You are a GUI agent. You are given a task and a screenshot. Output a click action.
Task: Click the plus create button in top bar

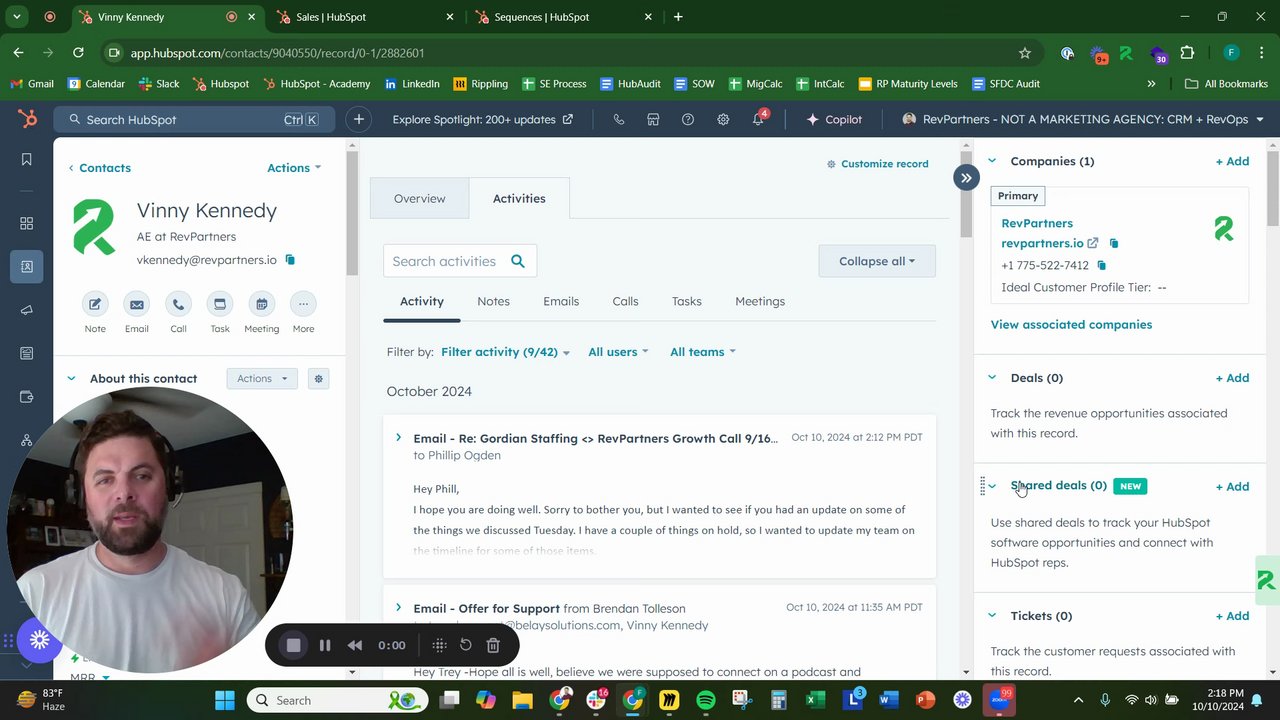(x=358, y=119)
